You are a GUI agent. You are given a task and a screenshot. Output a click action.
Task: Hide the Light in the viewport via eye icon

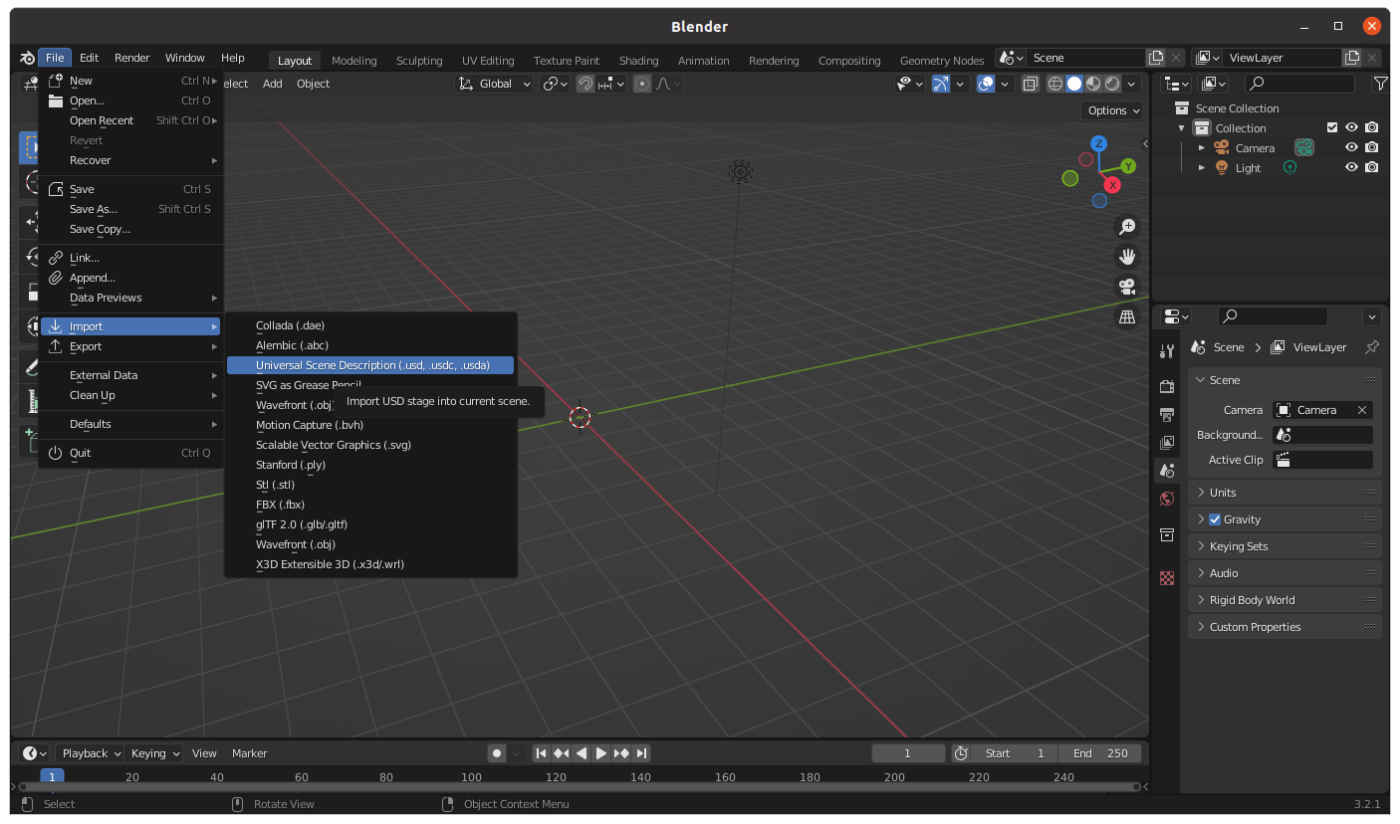click(x=1351, y=168)
